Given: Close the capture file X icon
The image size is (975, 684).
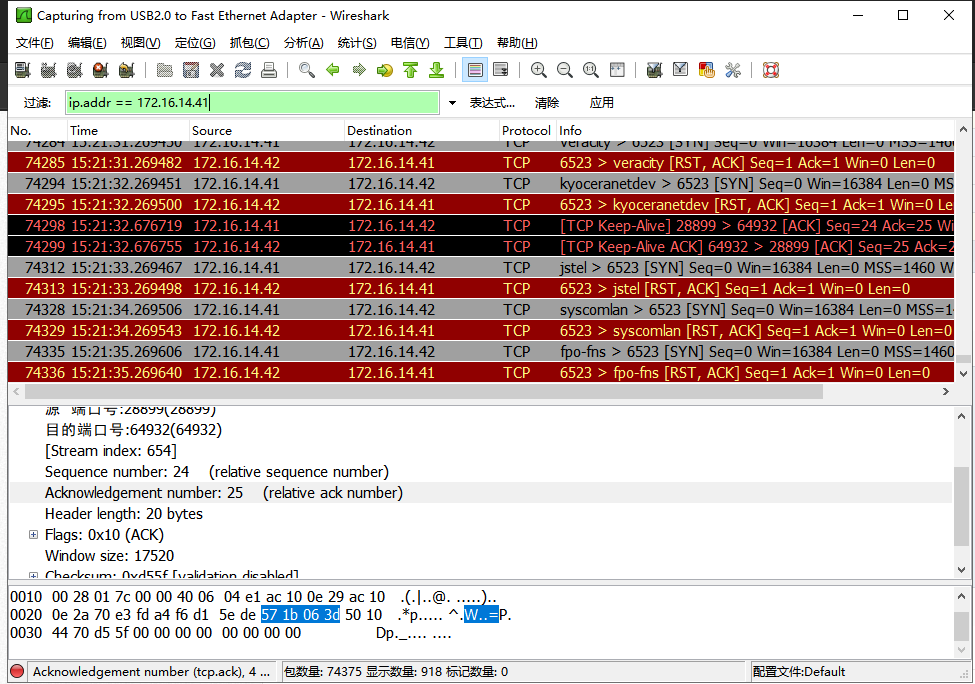Looking at the screenshot, I should pyautogui.click(x=217, y=70).
